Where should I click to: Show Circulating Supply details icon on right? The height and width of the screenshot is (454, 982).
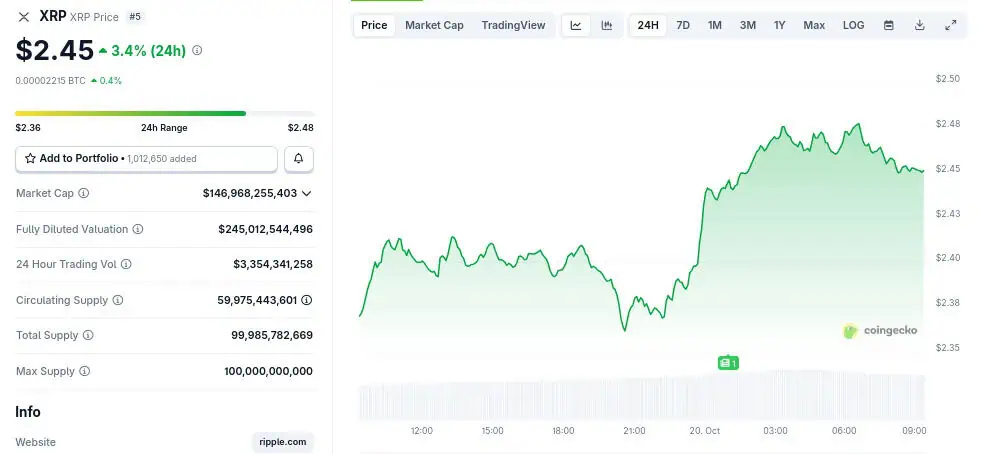[x=307, y=300]
